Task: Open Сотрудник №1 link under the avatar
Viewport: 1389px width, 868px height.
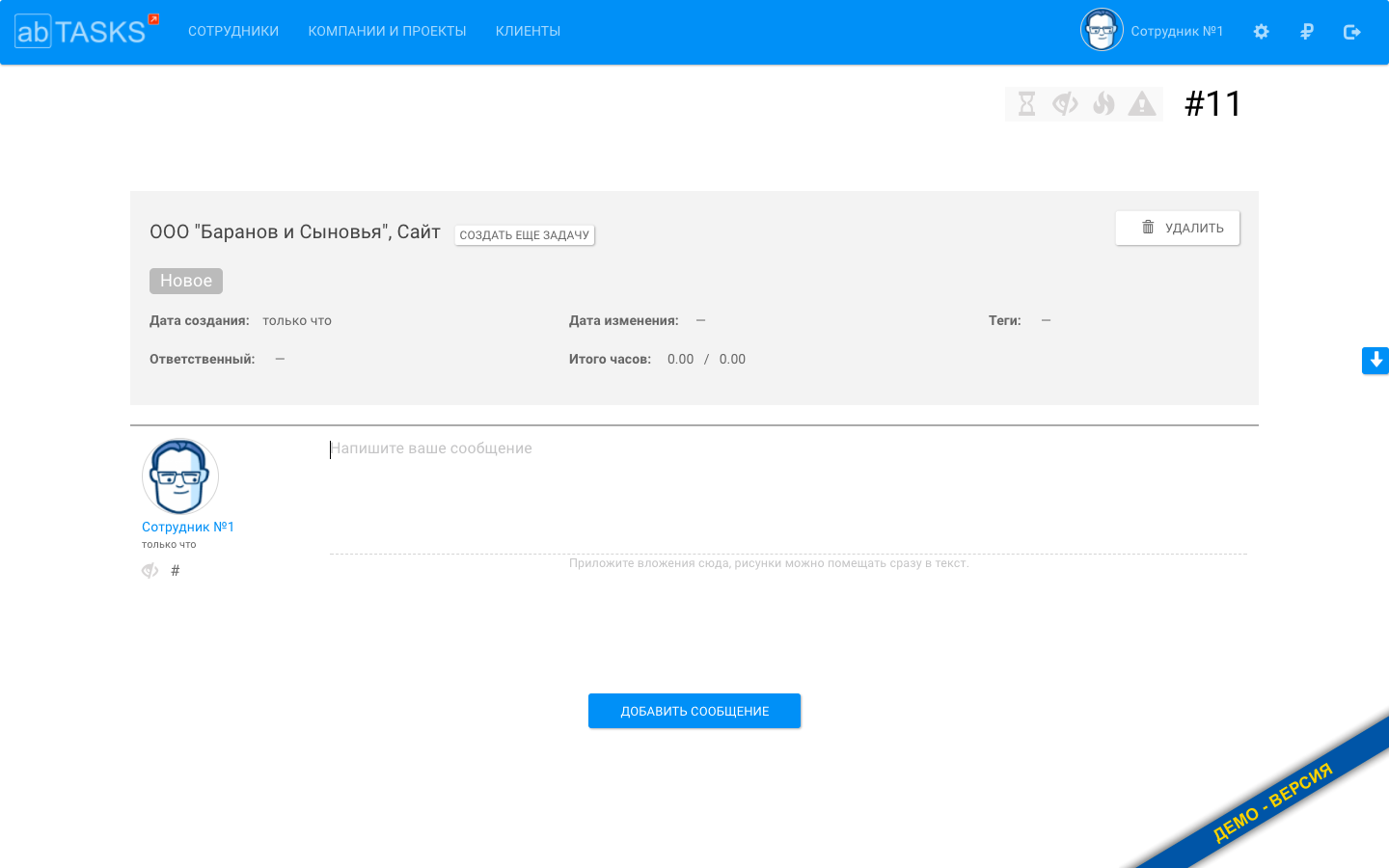Action: pyautogui.click(x=188, y=528)
